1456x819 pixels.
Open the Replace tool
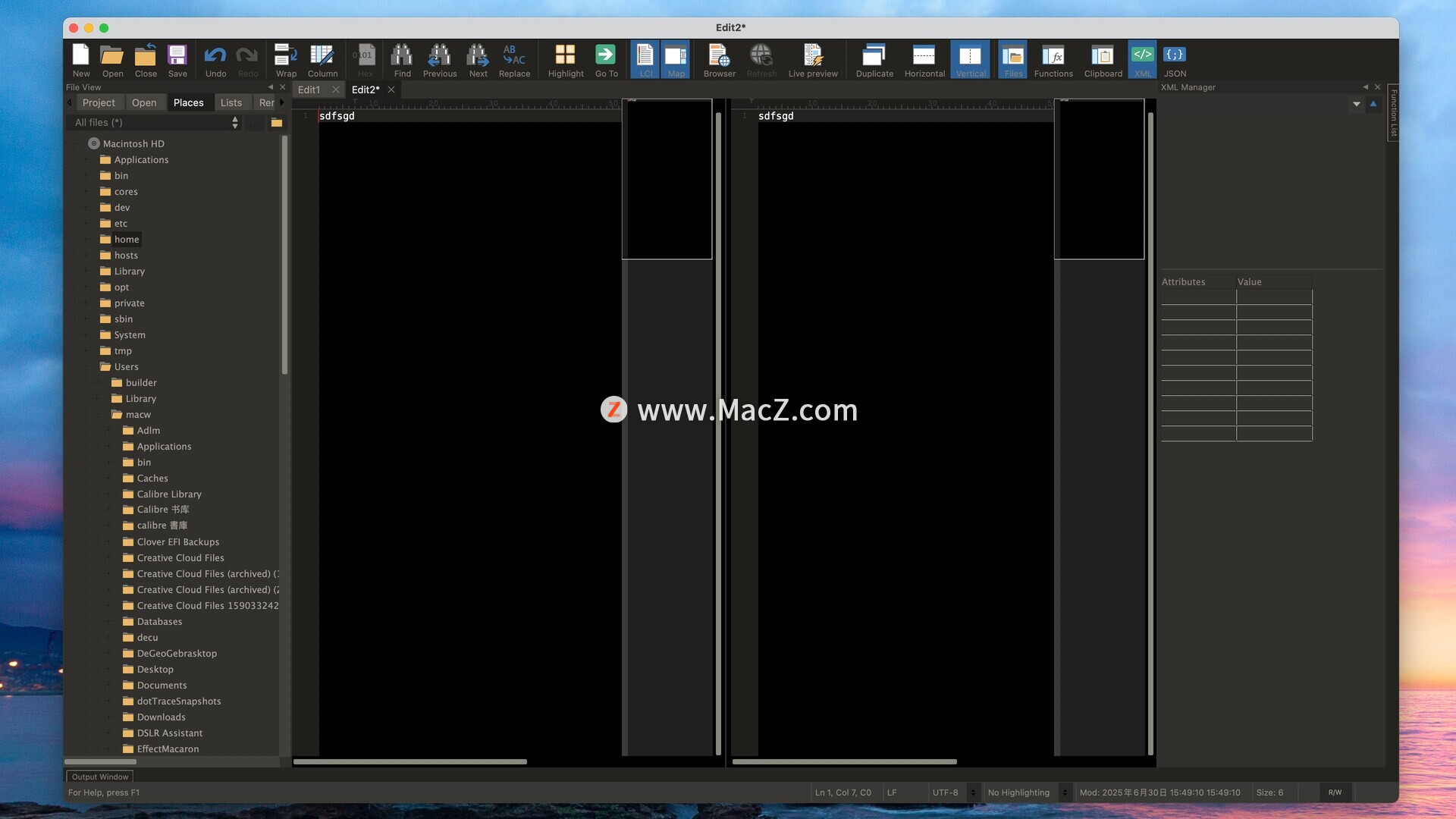point(514,60)
